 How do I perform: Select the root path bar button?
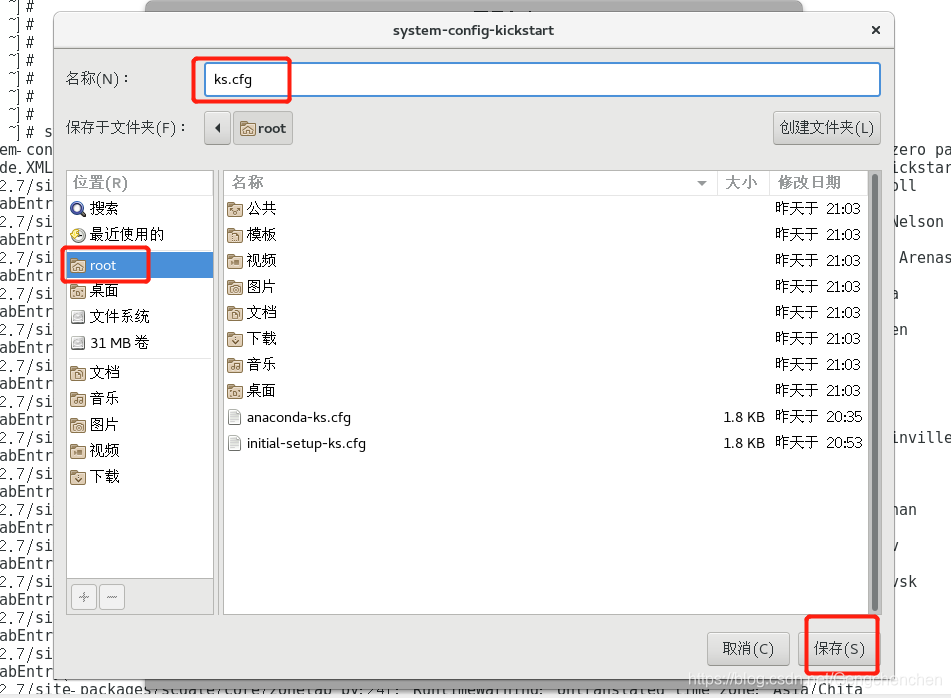coord(263,128)
